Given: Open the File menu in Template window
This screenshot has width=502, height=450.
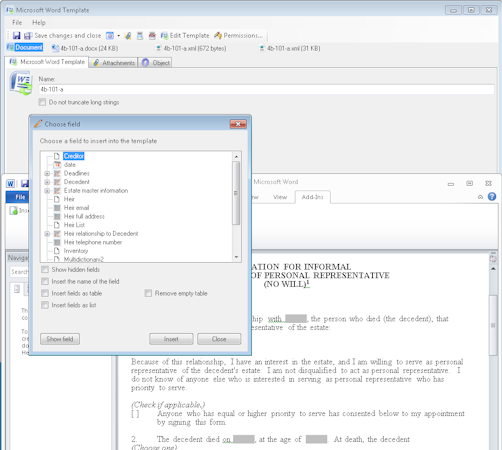Looking at the screenshot, I should 17,23.
